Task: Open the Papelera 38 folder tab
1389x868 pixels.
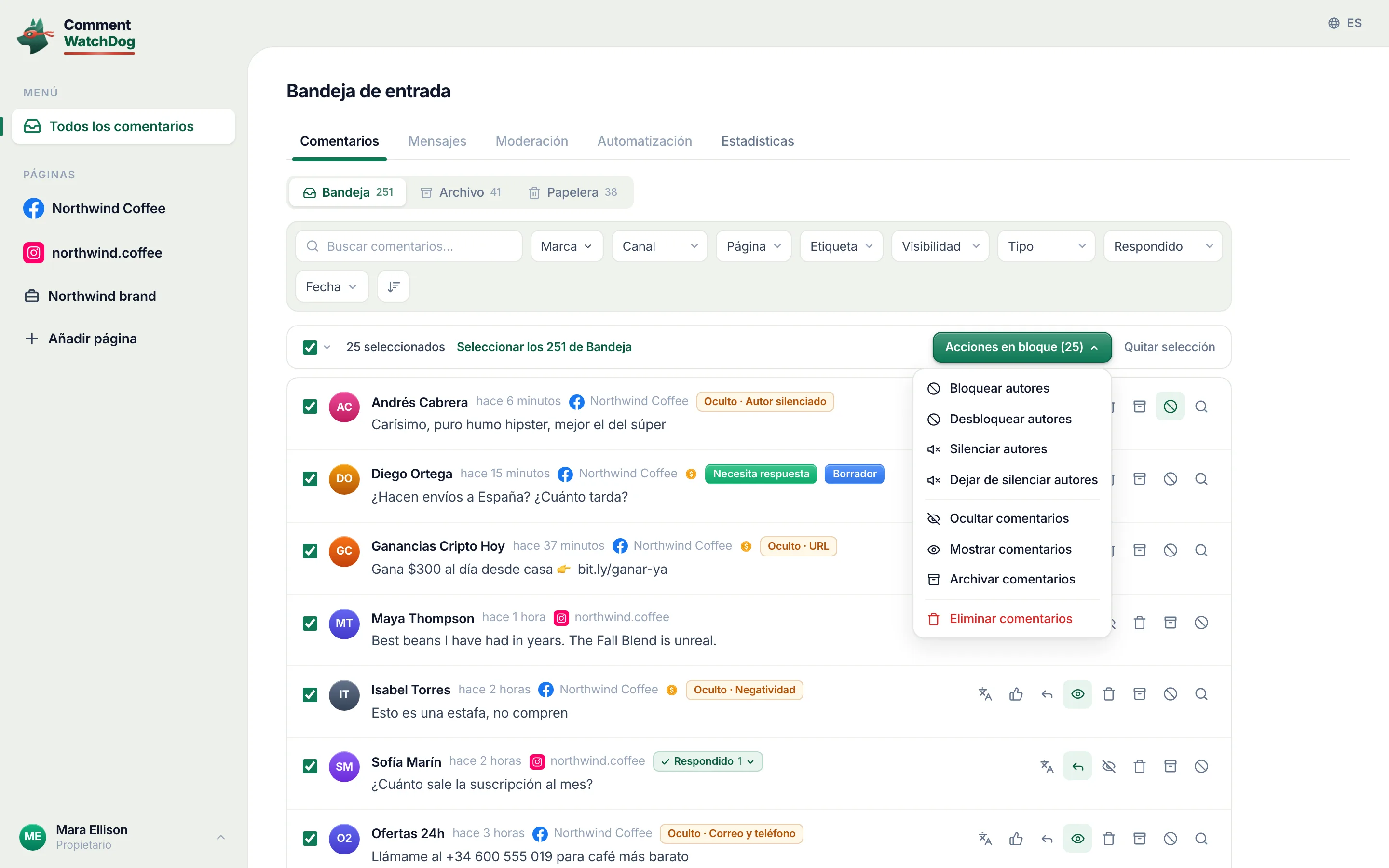Action: [572, 192]
